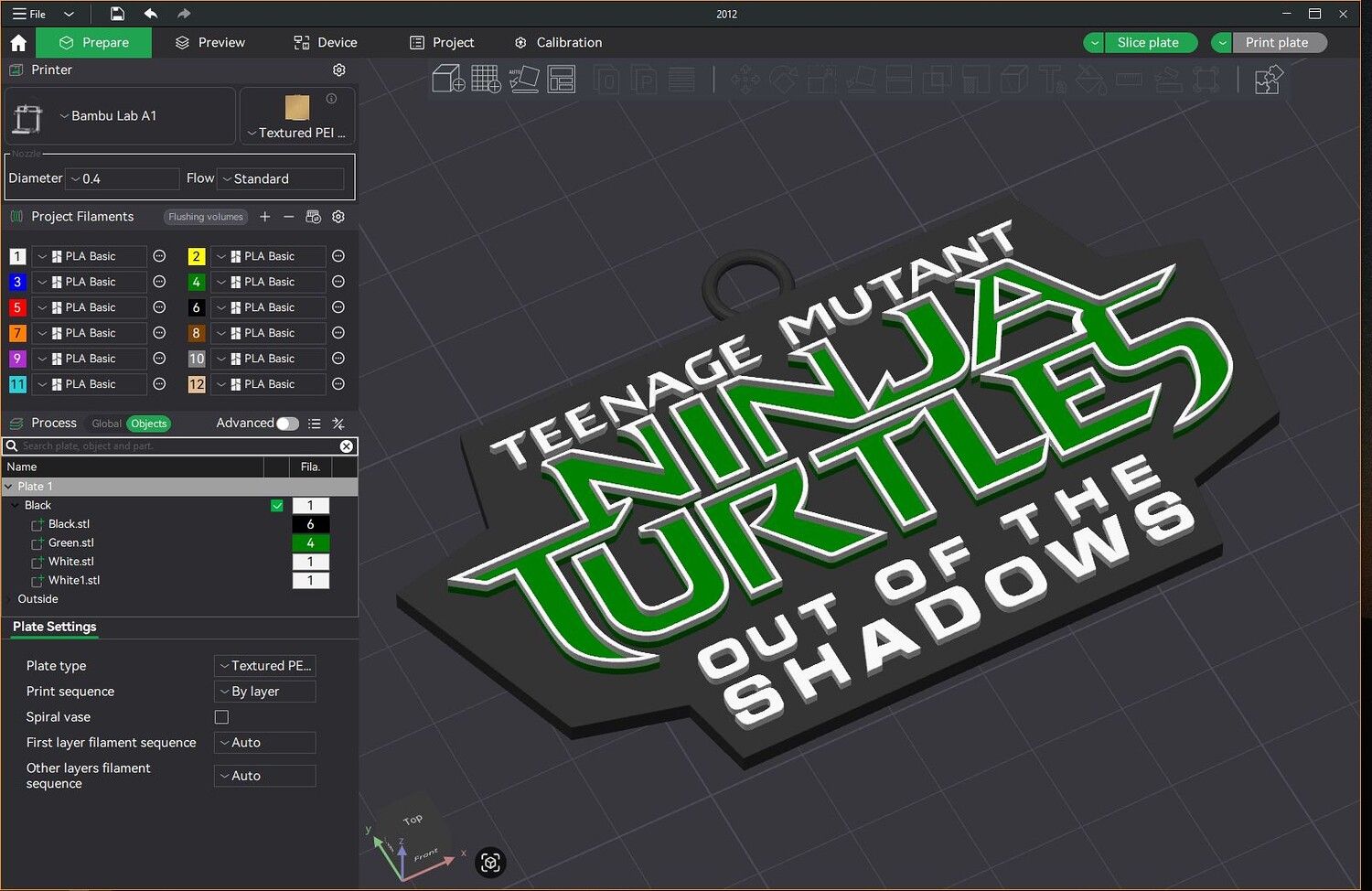Open the Print sequence By layer dropdown
Screen dimensions: 1372x891
(265, 692)
